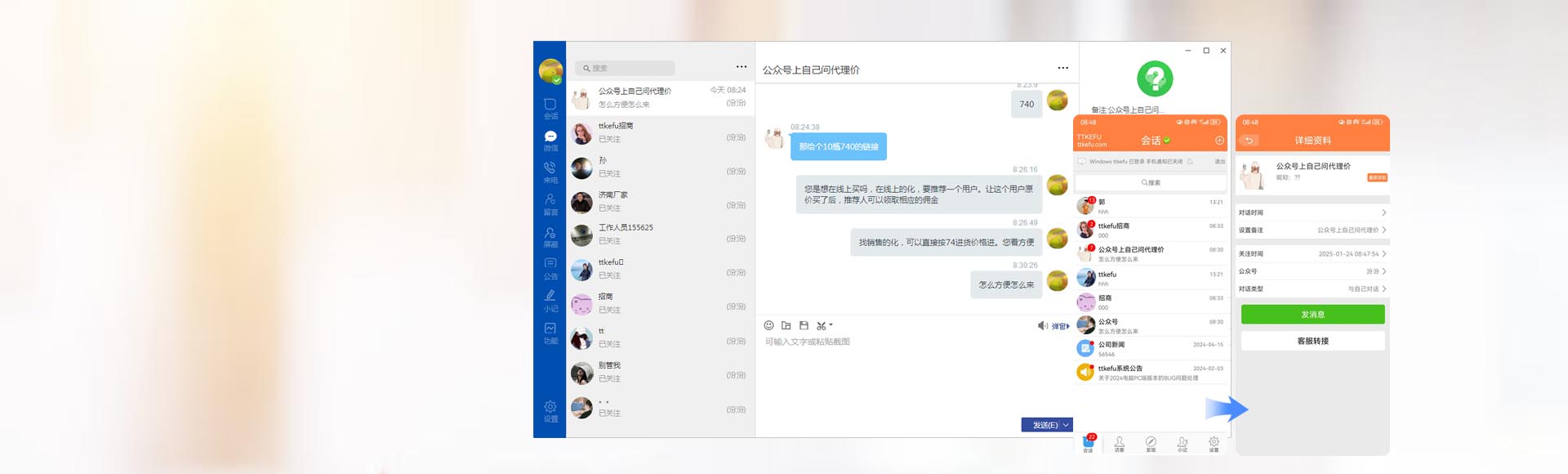The image size is (1568, 474).
Task: Open the 公告 announcements sidebar icon
Action: pos(550,268)
